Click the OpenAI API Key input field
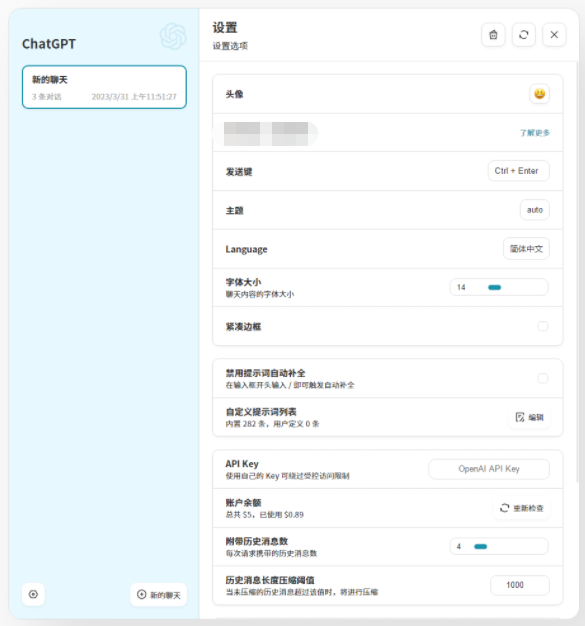The width and height of the screenshot is (585, 626). point(489,469)
